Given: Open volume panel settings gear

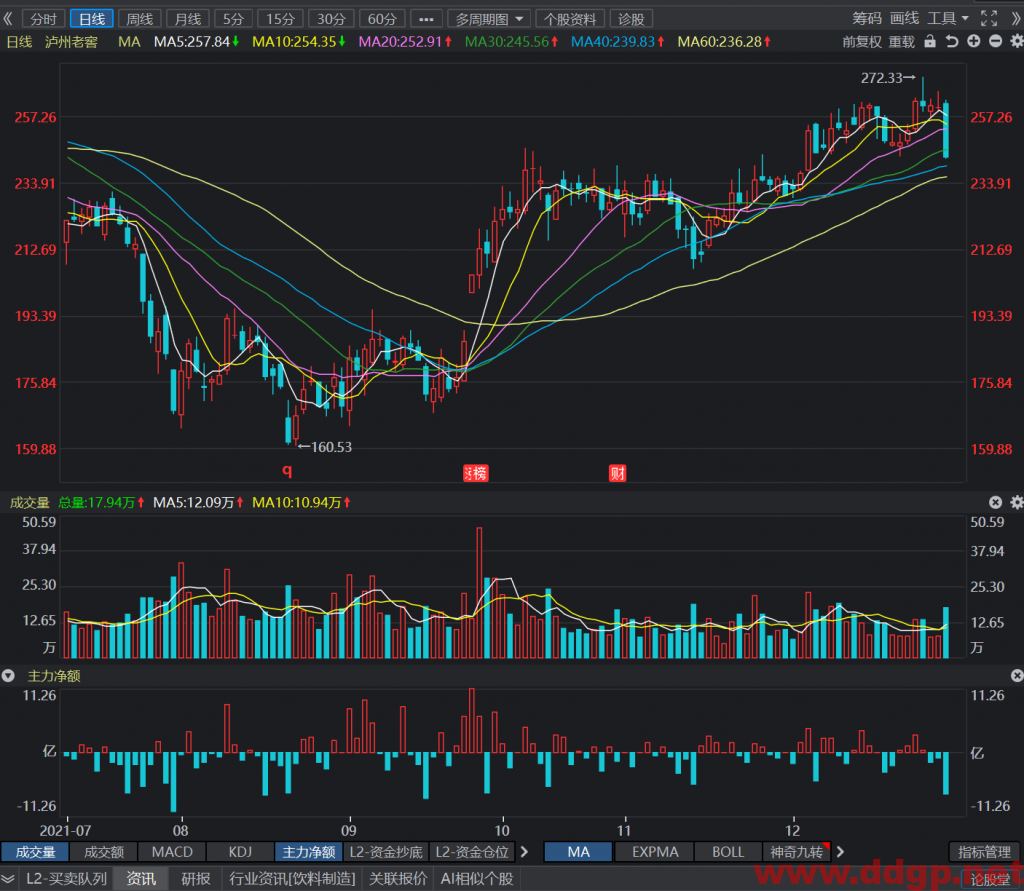Looking at the screenshot, I should (1016, 502).
